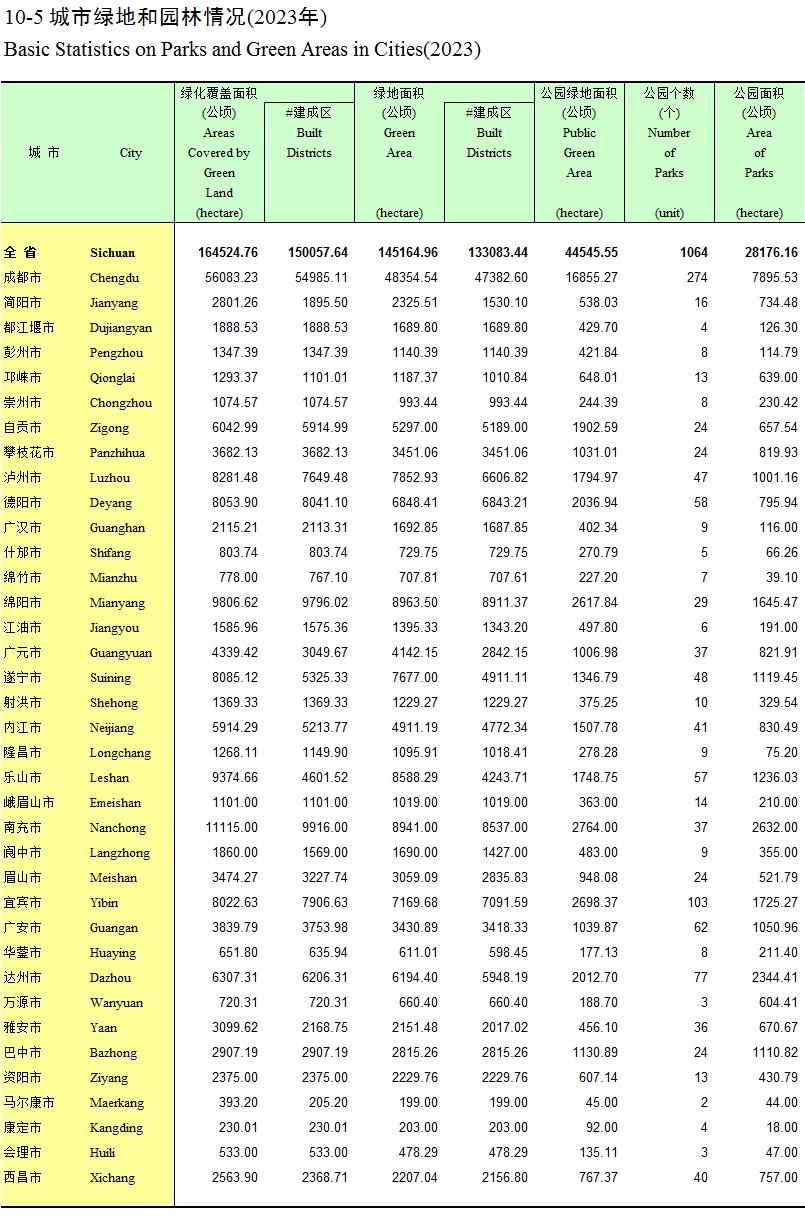
Task: Click the Guanghan city name
Action: (x=117, y=528)
